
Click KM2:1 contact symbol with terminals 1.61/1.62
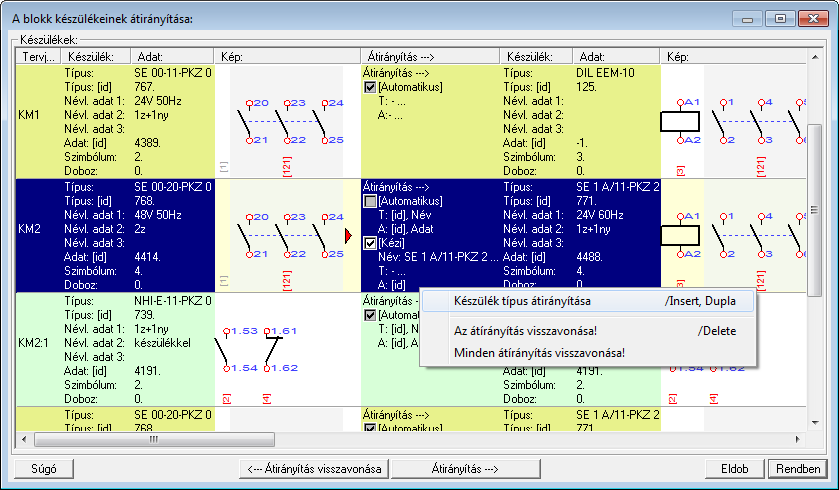point(270,349)
